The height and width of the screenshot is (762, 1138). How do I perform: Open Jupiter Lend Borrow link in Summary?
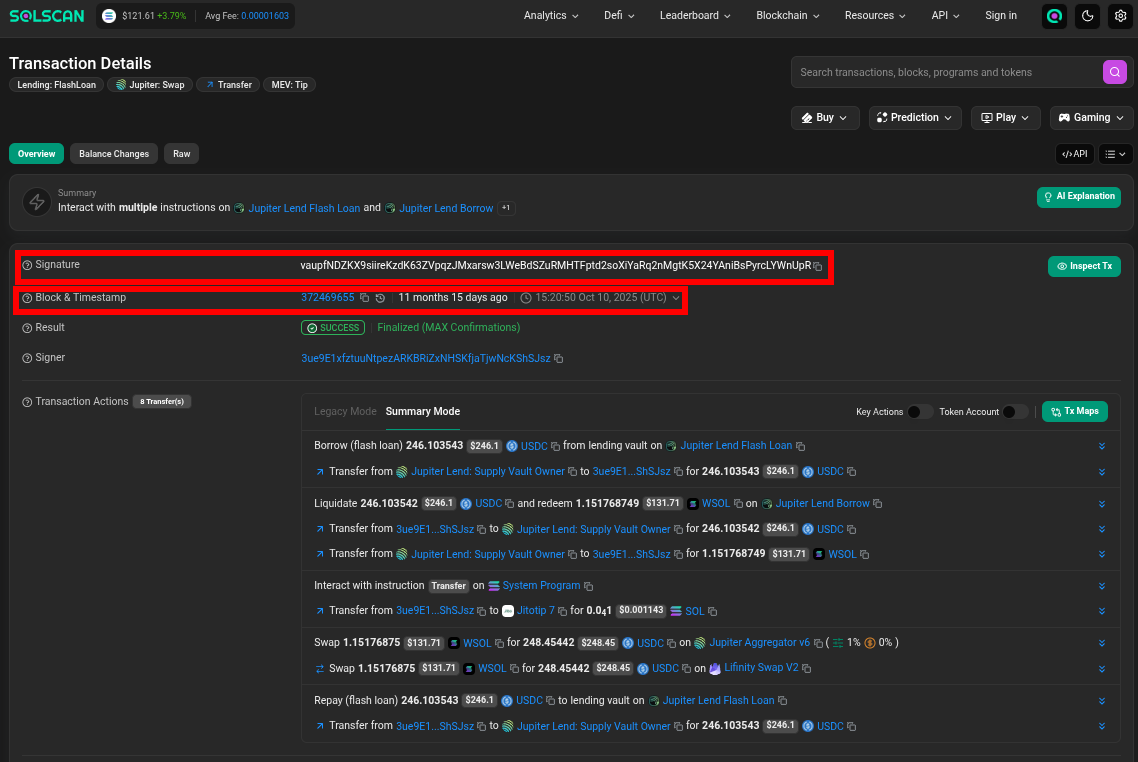click(x=446, y=208)
